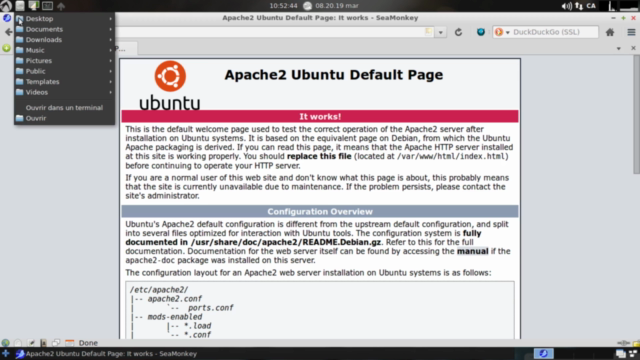This screenshot has height=360, width=640.
Task: Click the overlapping windows icon in status bar
Action: pyautogui.click(x=56, y=343)
